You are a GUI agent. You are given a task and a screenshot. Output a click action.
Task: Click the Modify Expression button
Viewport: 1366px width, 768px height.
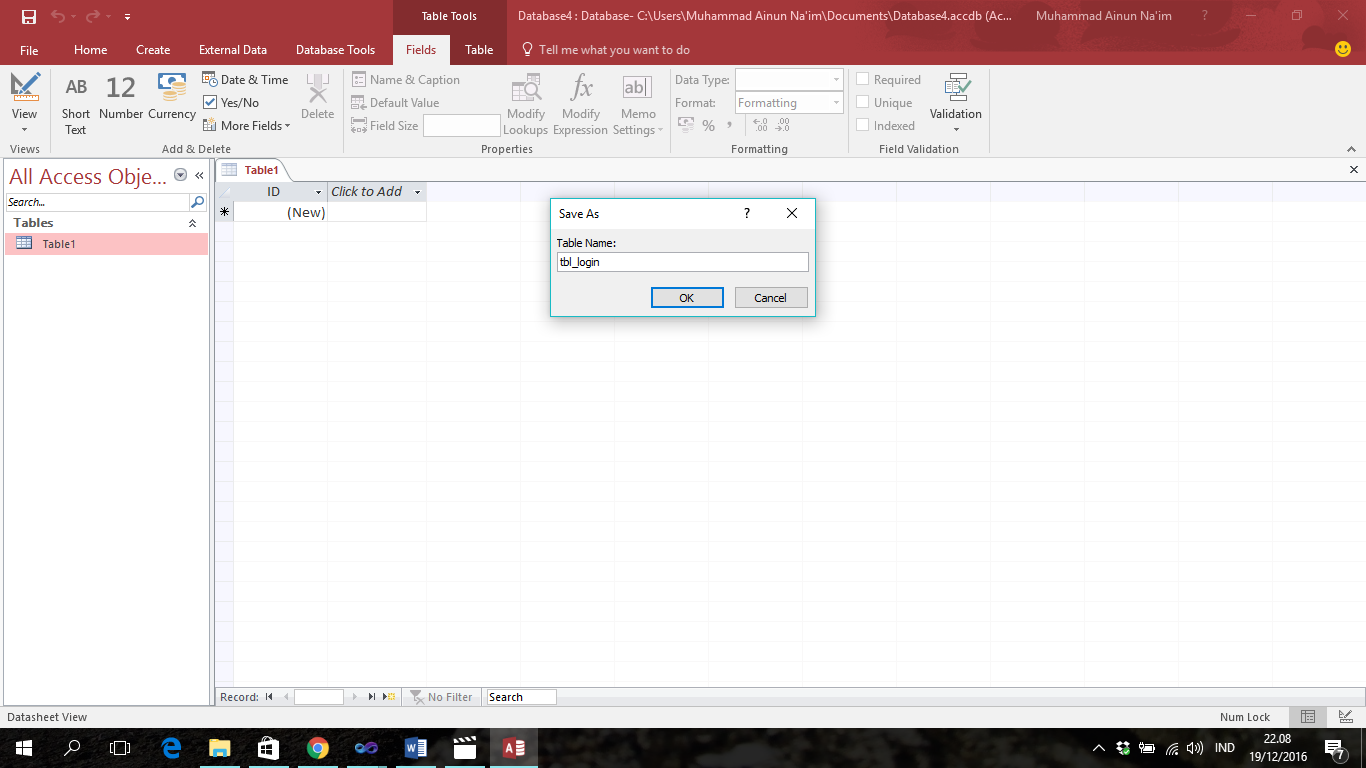pyautogui.click(x=581, y=104)
